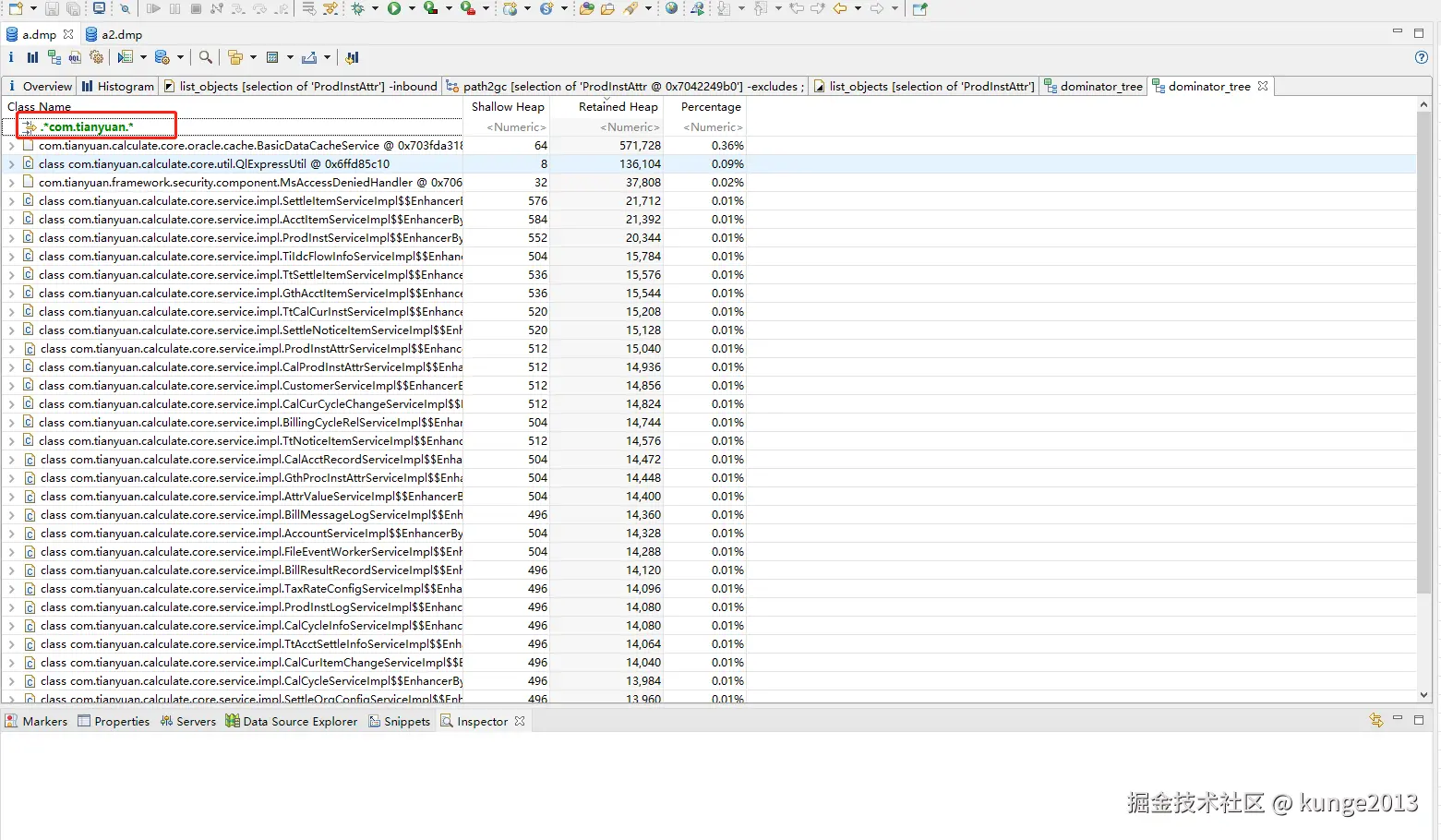Image resolution: width=1441 pixels, height=840 pixels.
Task: Click the Group result by icon
Action: 235,57
